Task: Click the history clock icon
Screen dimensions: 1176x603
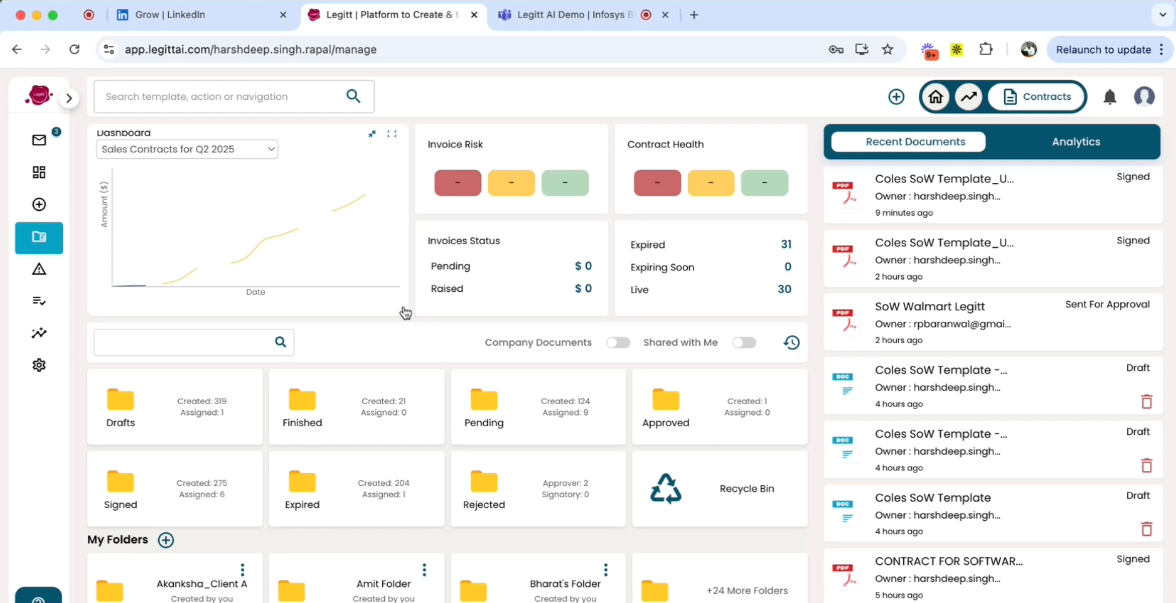Action: [x=791, y=343]
